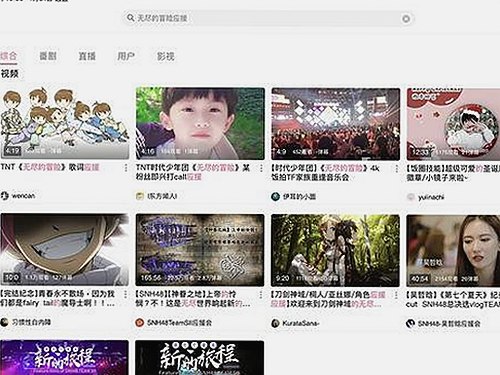
Task: Click uploader name SNH48-吴哲晗应援会
Action: [x=449, y=323]
